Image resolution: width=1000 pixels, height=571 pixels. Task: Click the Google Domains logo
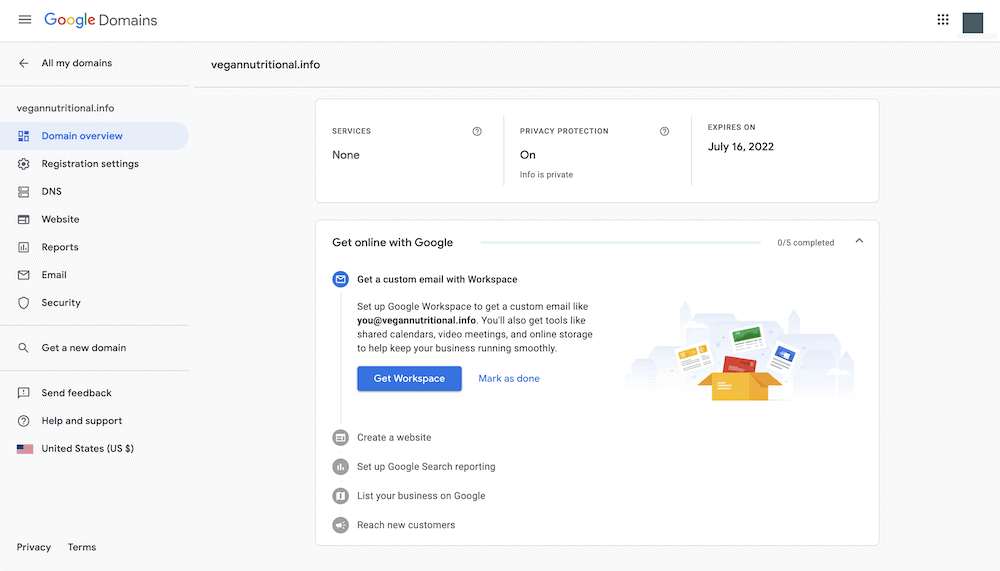[x=101, y=20]
